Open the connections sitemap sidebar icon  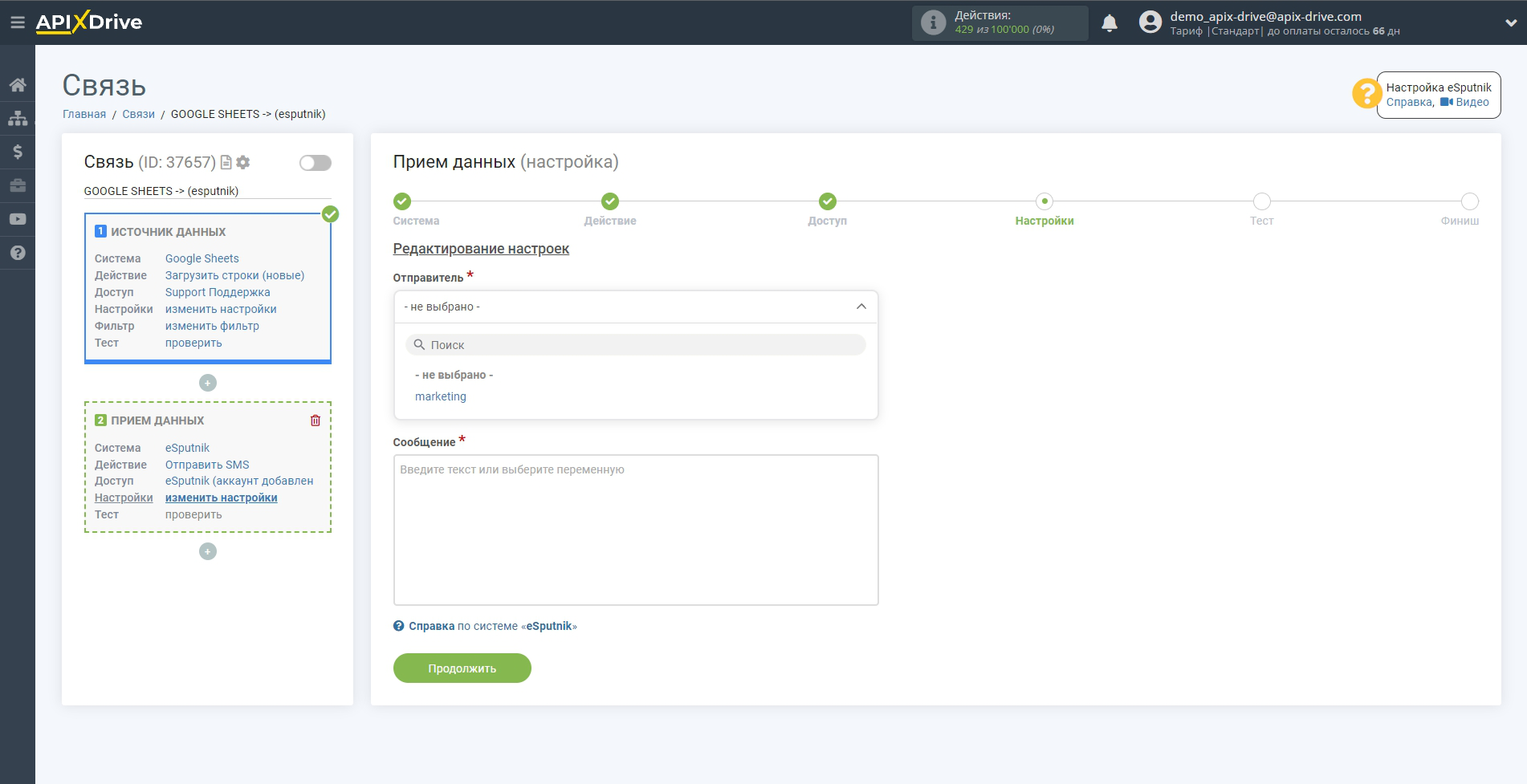pos(18,118)
